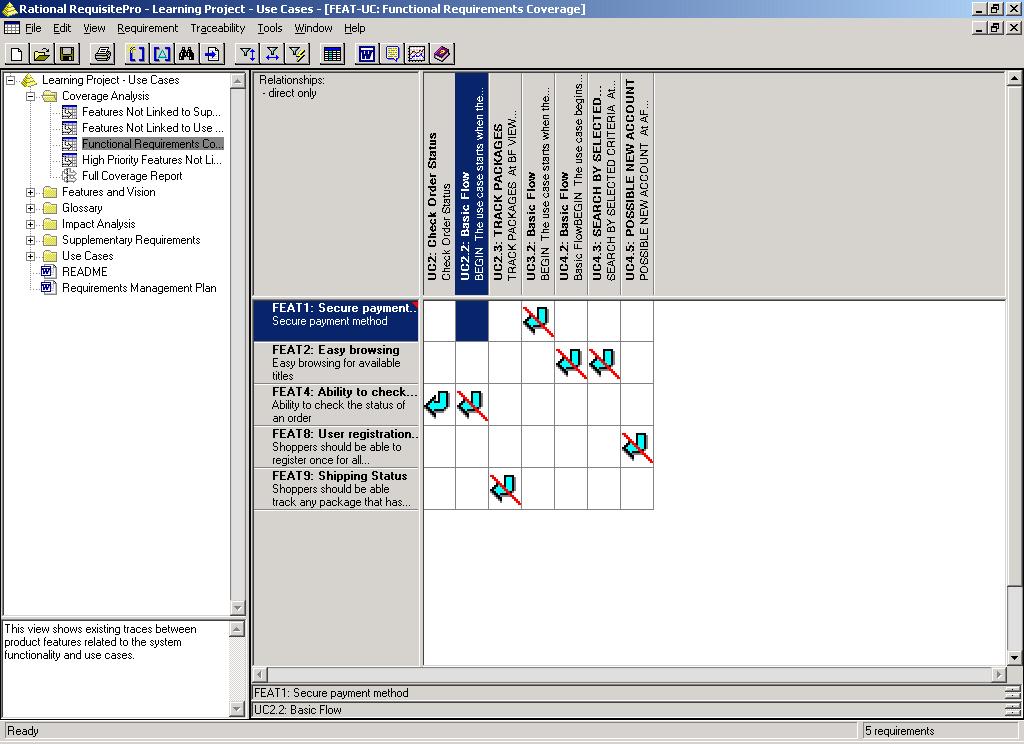Image resolution: width=1024 pixels, height=744 pixels.
Task: Click the explorer tree scrollbar up arrow
Action: pyautogui.click(x=237, y=80)
